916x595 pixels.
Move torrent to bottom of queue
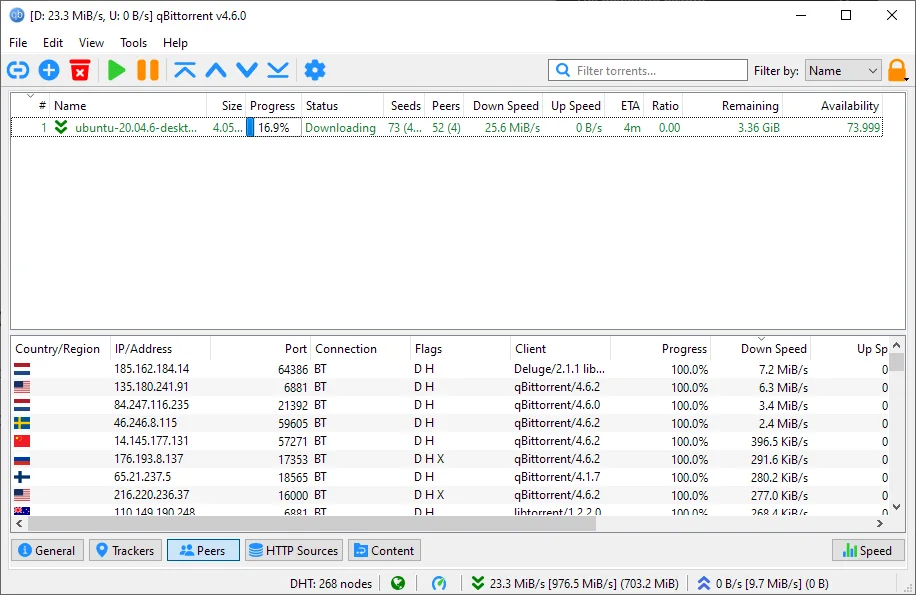click(x=278, y=71)
